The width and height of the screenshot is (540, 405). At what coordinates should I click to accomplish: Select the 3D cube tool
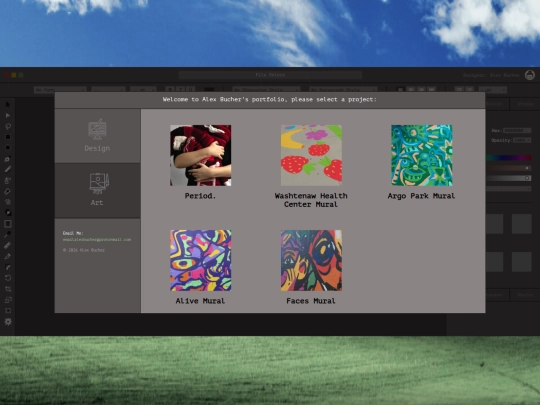(8, 159)
